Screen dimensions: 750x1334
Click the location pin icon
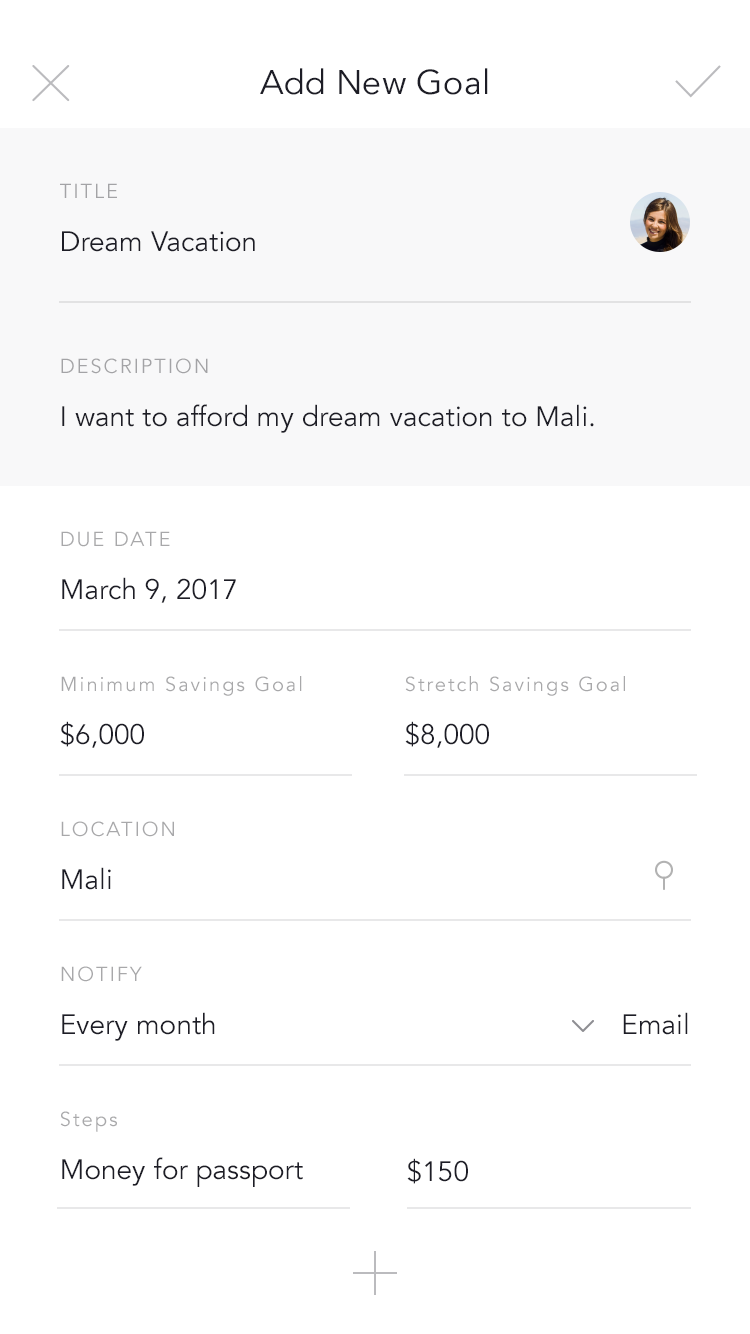point(664,876)
